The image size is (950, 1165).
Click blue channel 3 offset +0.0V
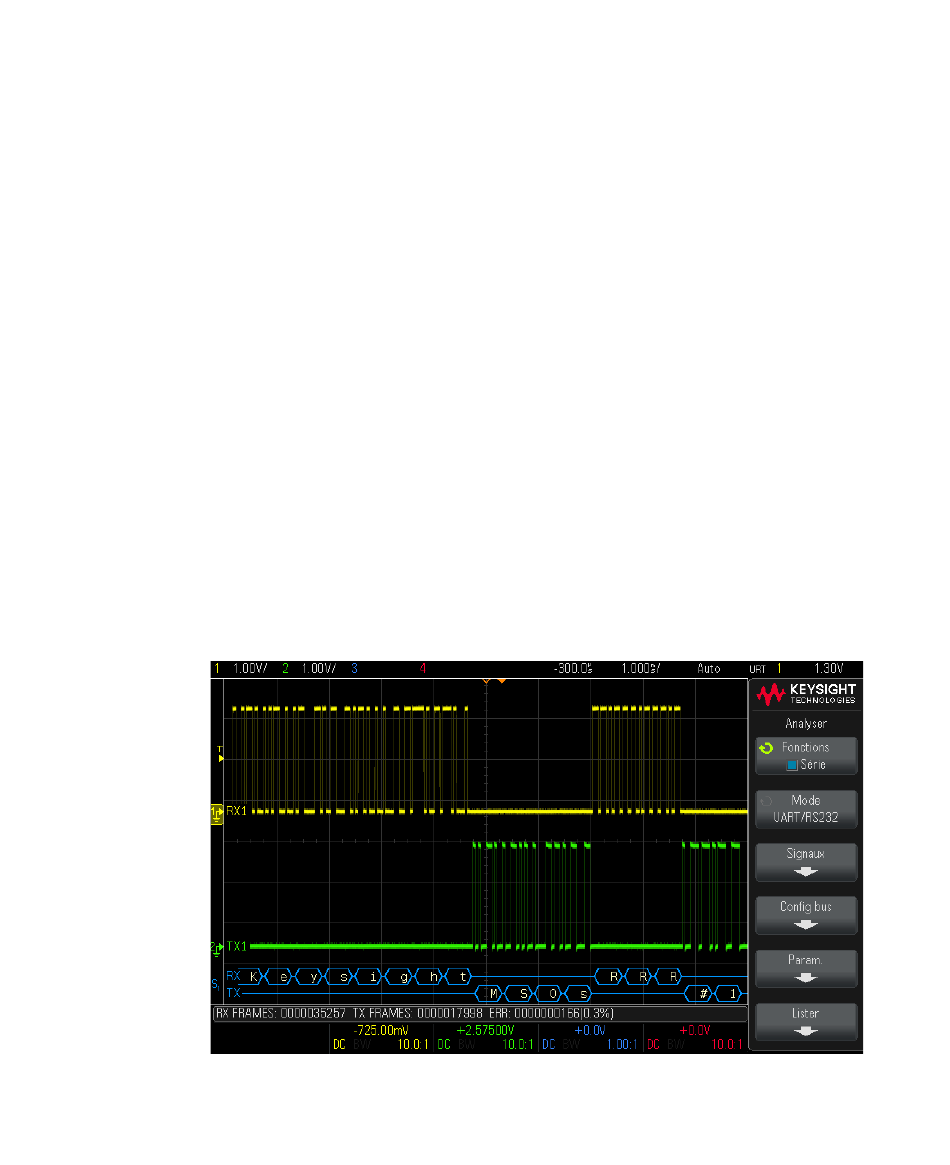(x=590, y=1031)
